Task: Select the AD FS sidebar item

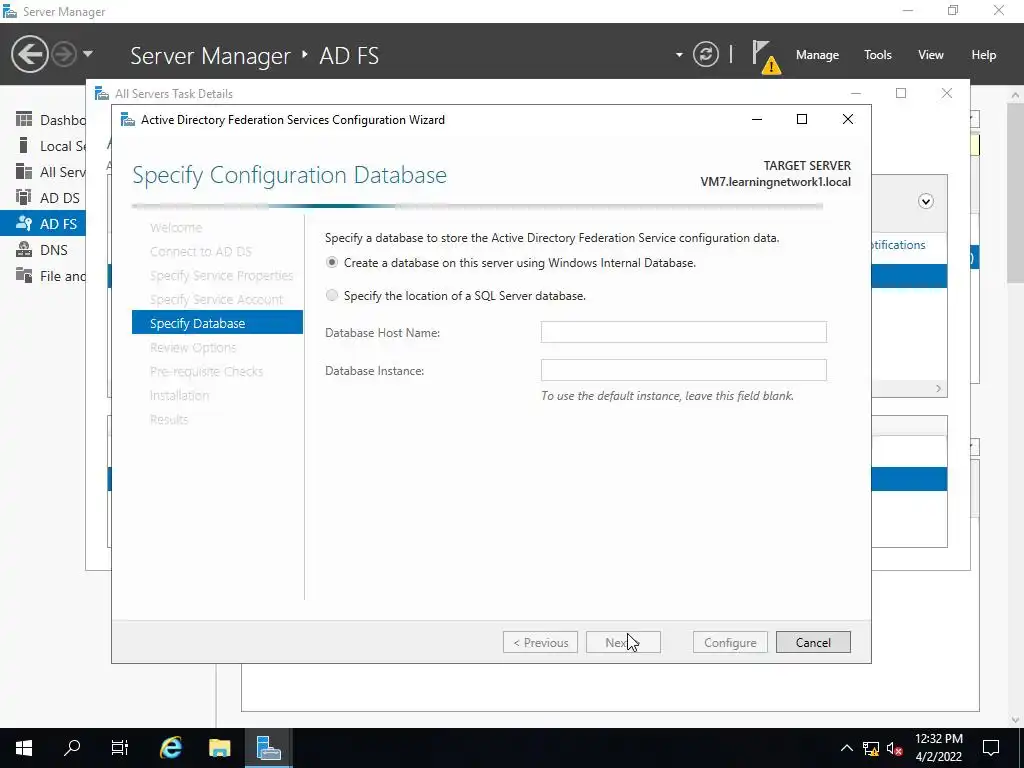Action: click(42, 223)
